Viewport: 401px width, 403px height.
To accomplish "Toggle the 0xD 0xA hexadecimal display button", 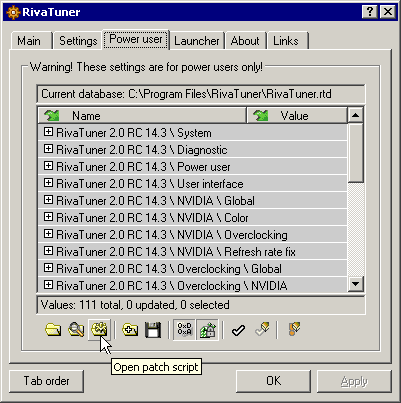I will tap(184, 330).
